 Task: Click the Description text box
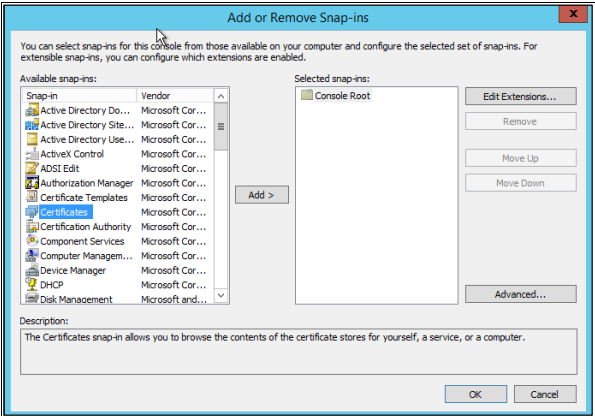(299, 351)
